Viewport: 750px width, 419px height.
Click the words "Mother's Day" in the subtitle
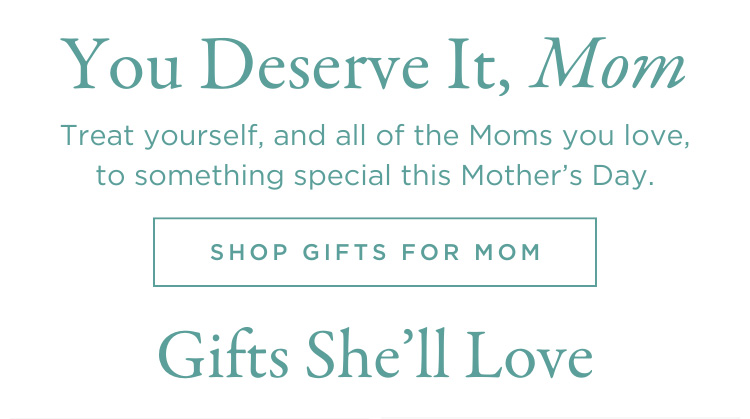point(557,176)
